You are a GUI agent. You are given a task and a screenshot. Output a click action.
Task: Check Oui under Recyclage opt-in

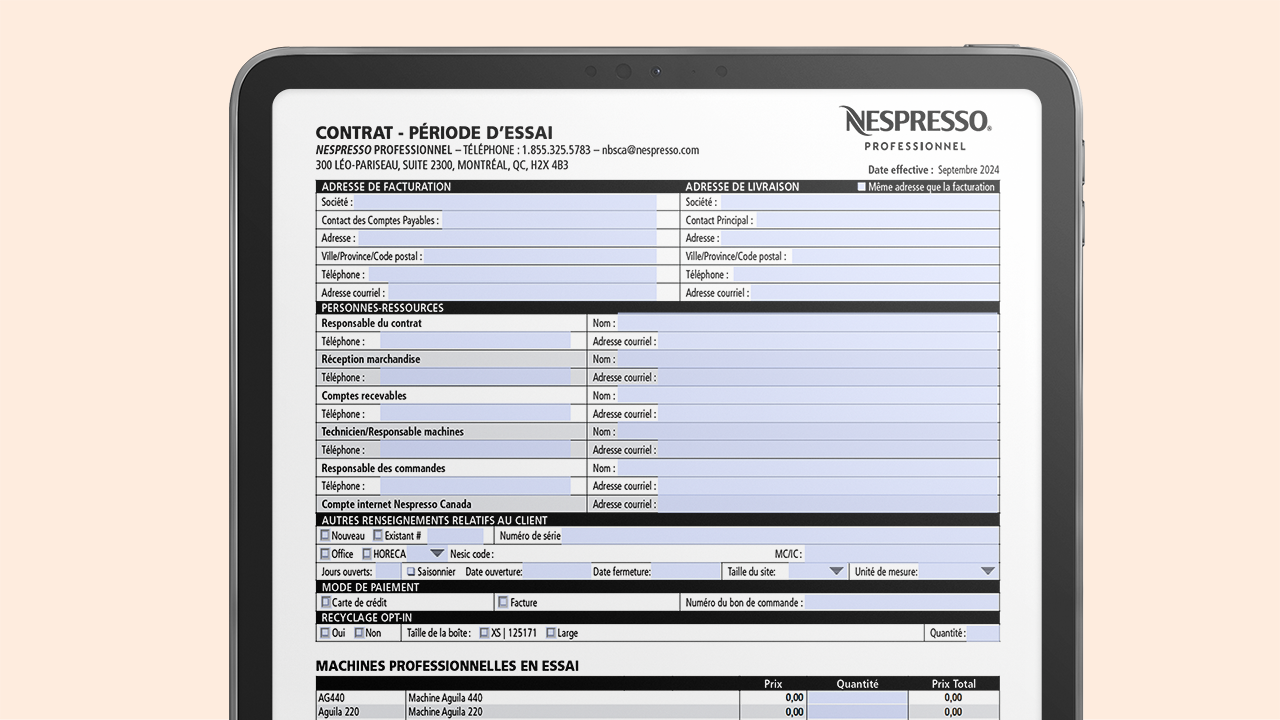point(325,632)
